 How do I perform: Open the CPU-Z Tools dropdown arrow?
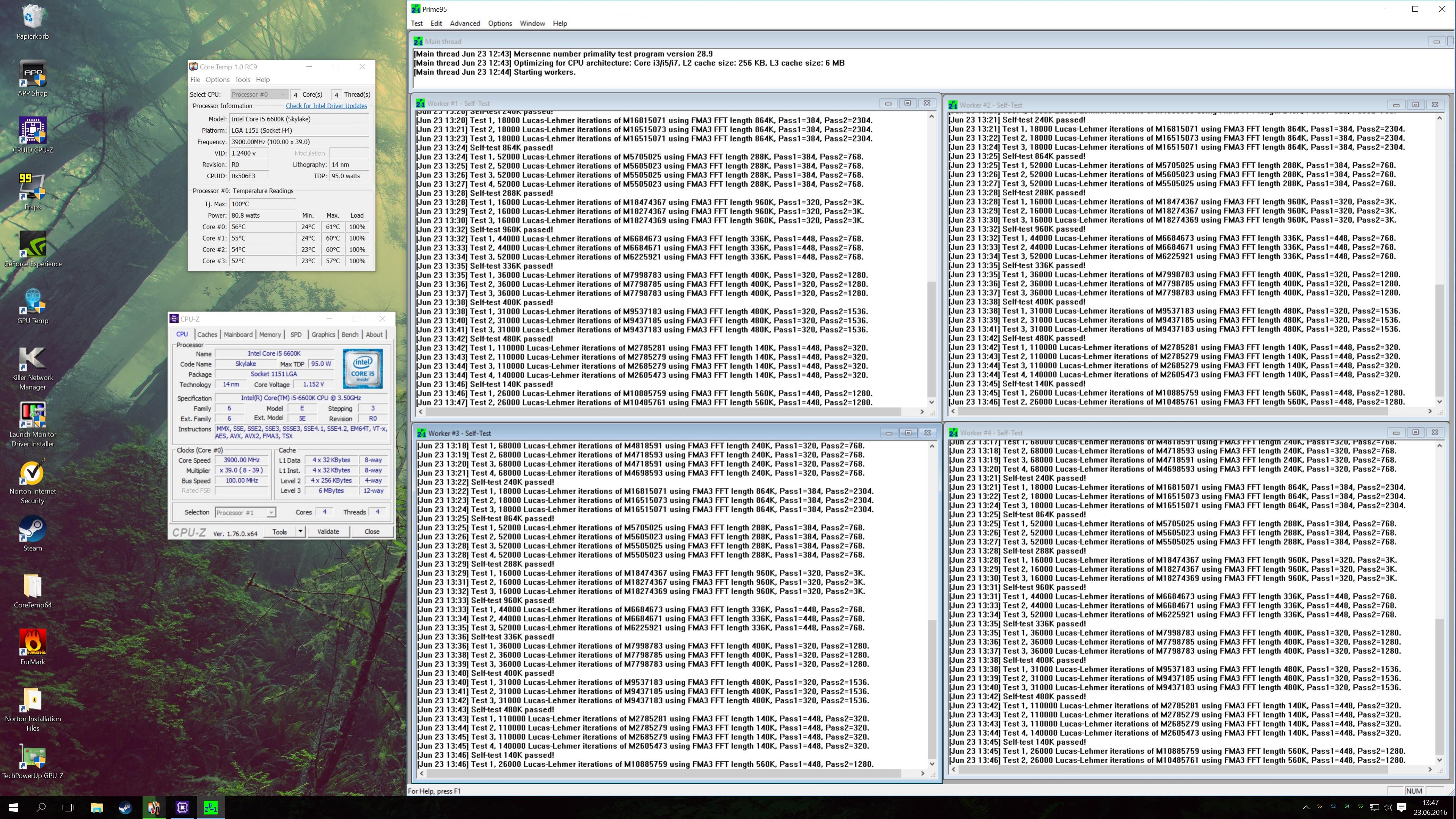pos(301,531)
